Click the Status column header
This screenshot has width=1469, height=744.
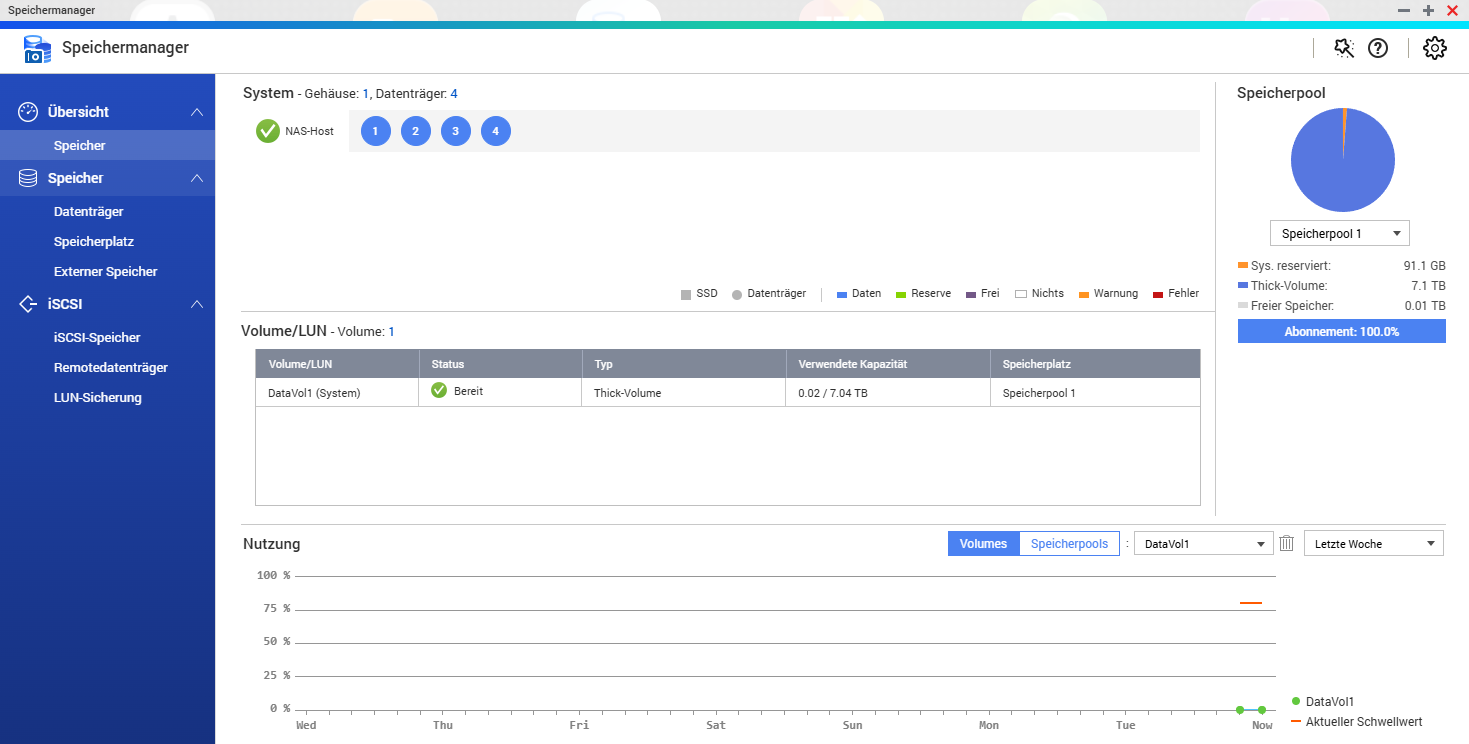pos(500,364)
